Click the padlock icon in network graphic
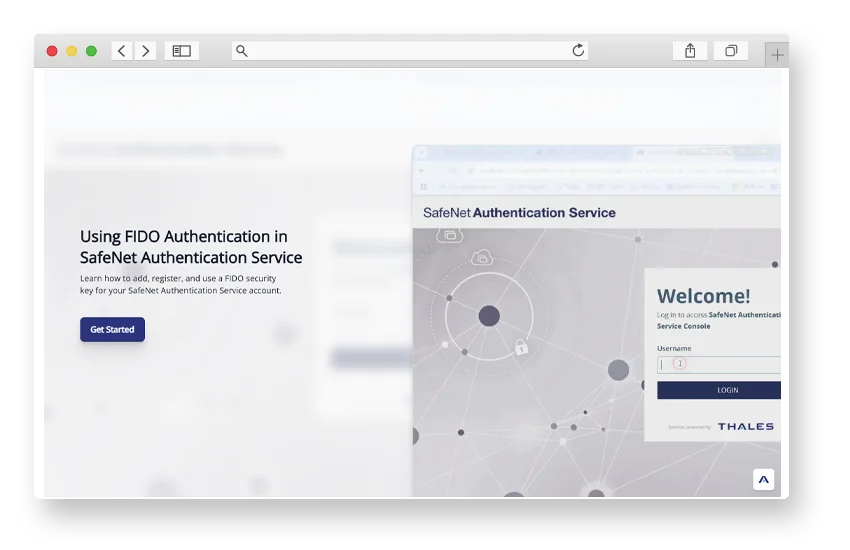The height and width of the screenshot is (550, 850). (520, 347)
